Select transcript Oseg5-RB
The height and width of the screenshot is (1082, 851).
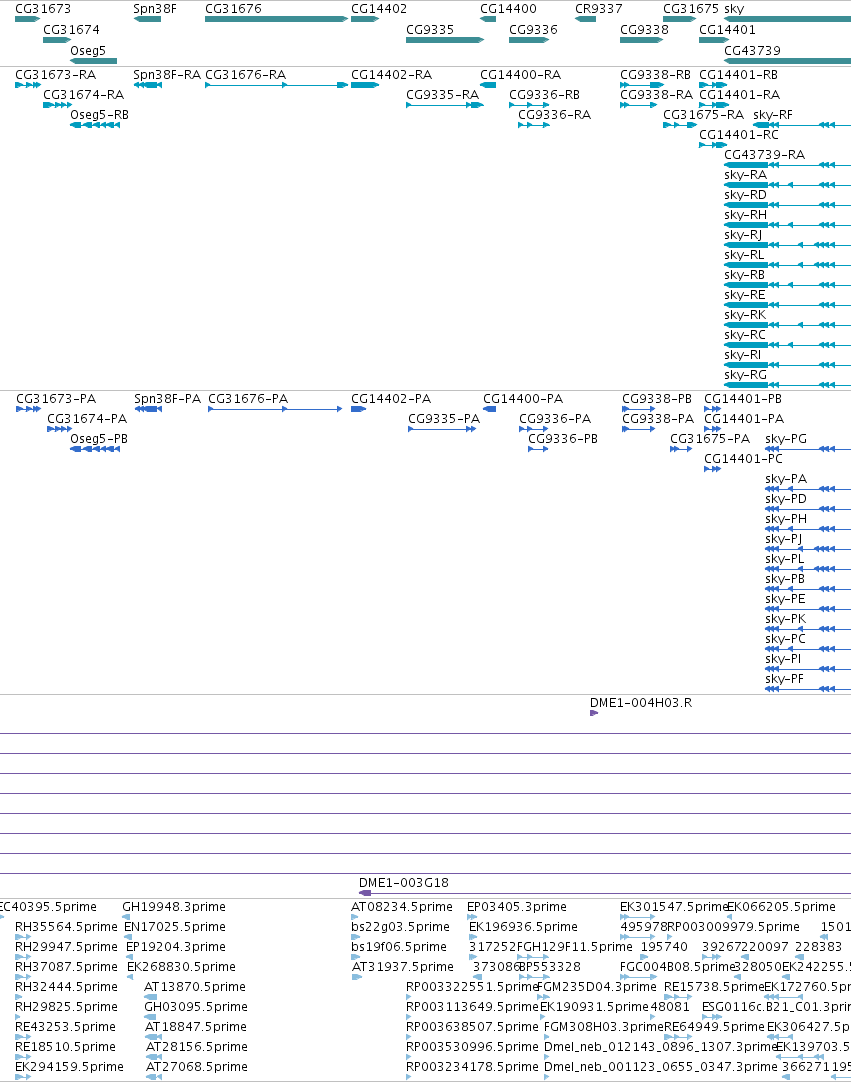[99, 115]
